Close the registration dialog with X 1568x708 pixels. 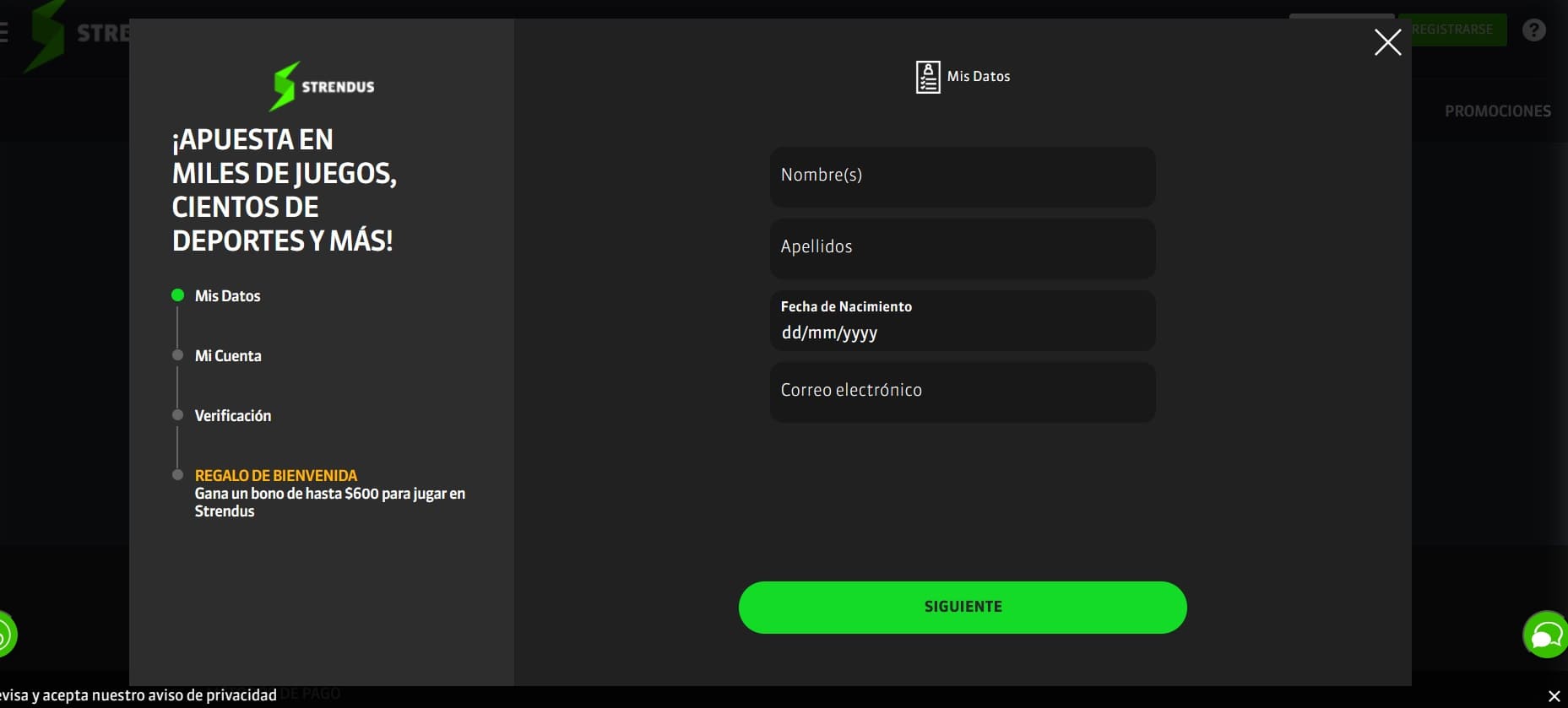pyautogui.click(x=1387, y=42)
